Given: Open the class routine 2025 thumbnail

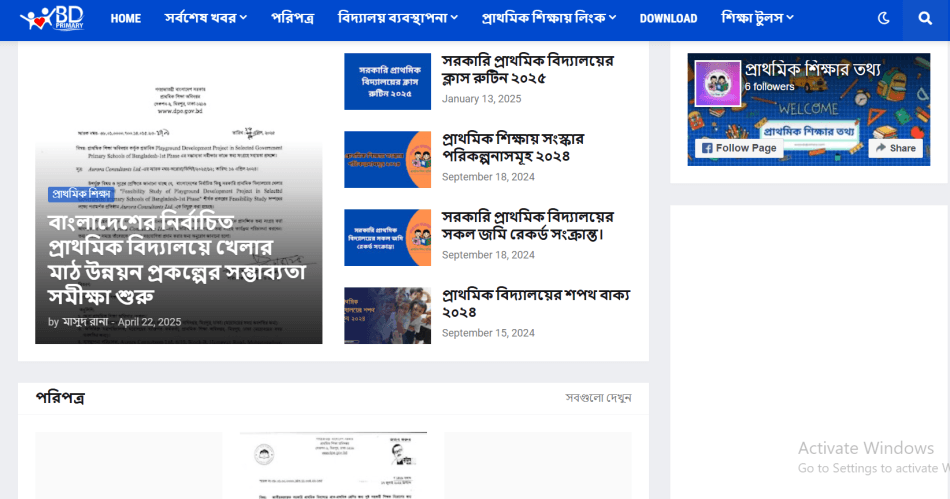Looking at the screenshot, I should click(x=387, y=81).
